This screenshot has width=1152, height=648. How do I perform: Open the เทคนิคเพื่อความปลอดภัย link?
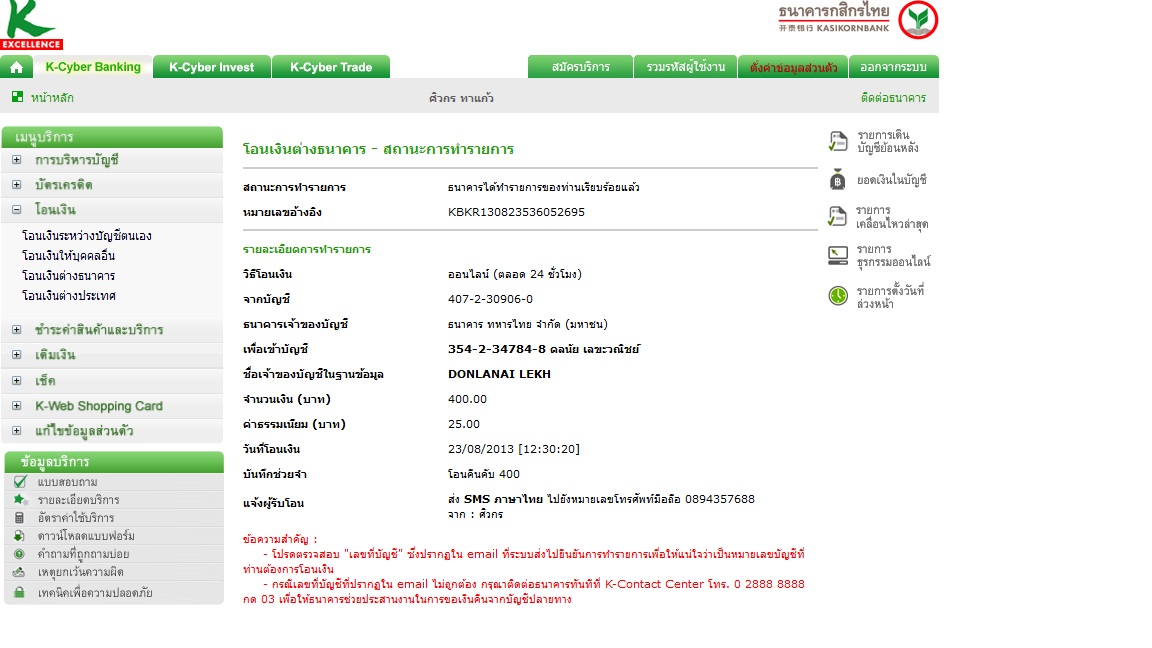[95, 592]
